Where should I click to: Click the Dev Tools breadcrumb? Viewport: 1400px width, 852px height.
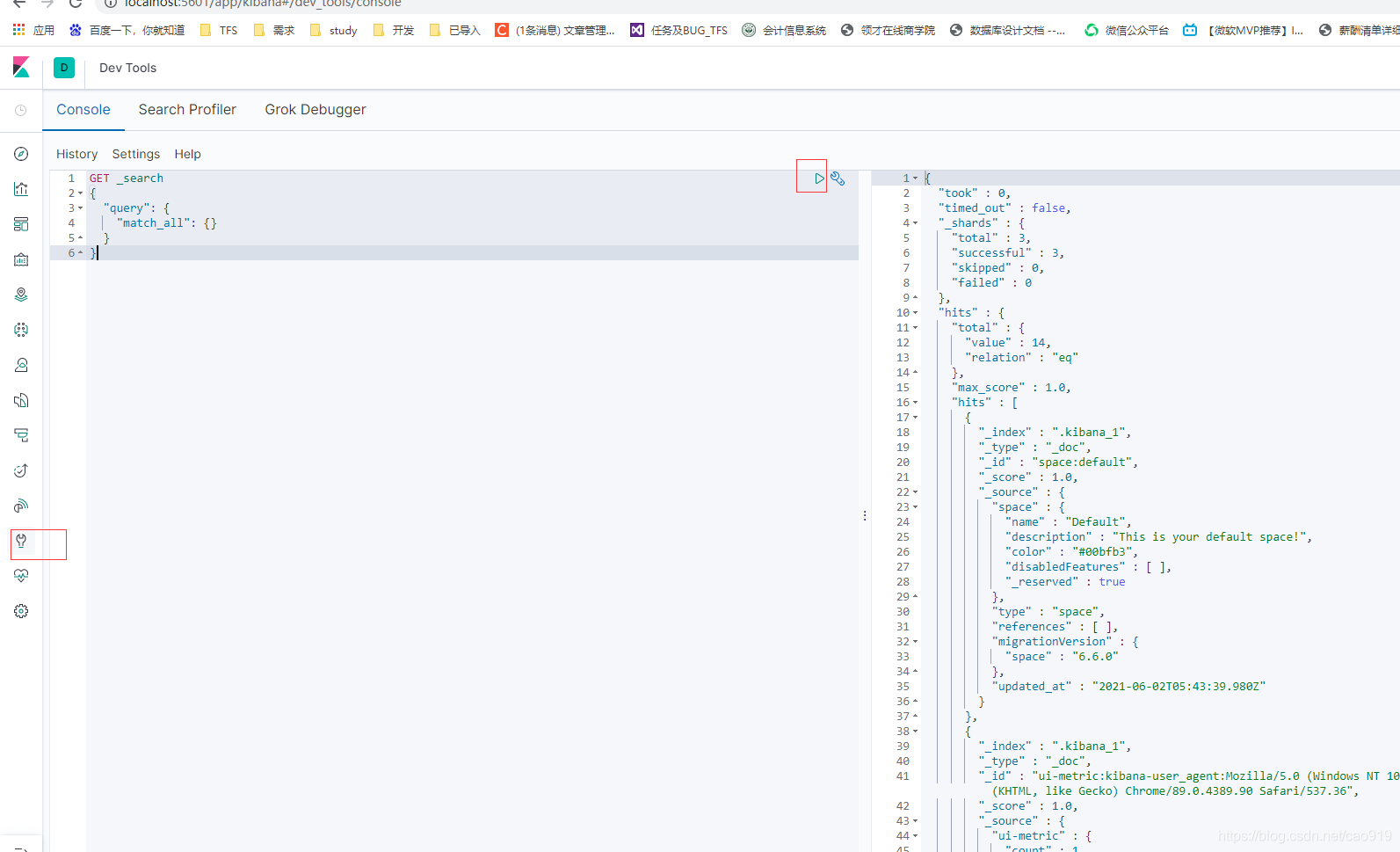click(128, 68)
